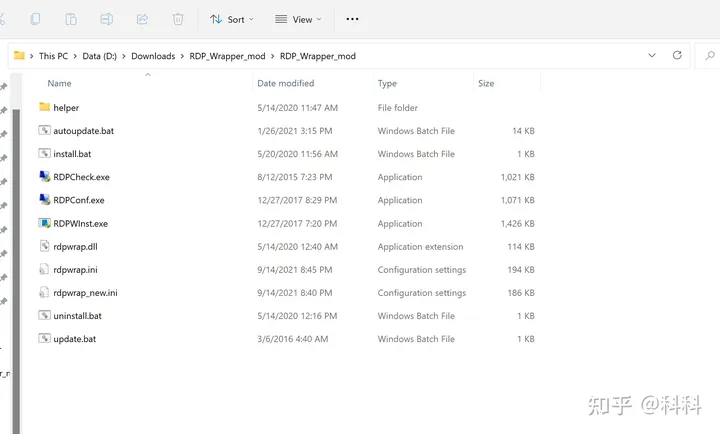Open the View dropdown menu
Screen dimensions: 720x434
click(x=298, y=19)
